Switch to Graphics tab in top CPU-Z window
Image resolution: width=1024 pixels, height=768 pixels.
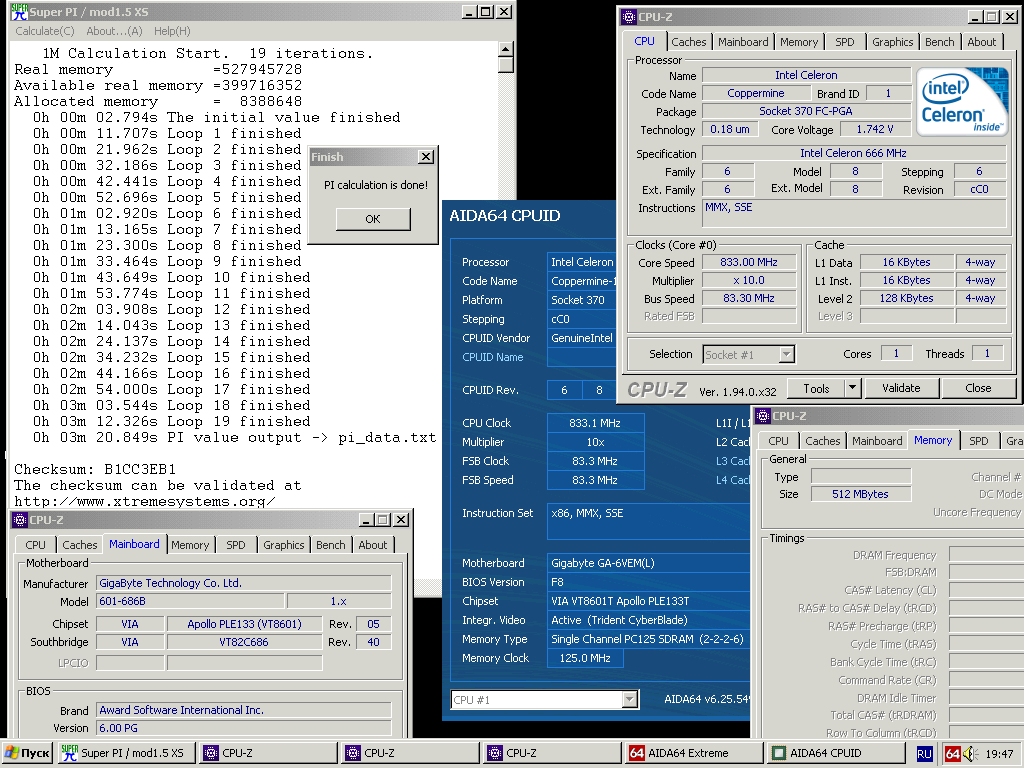coord(893,42)
